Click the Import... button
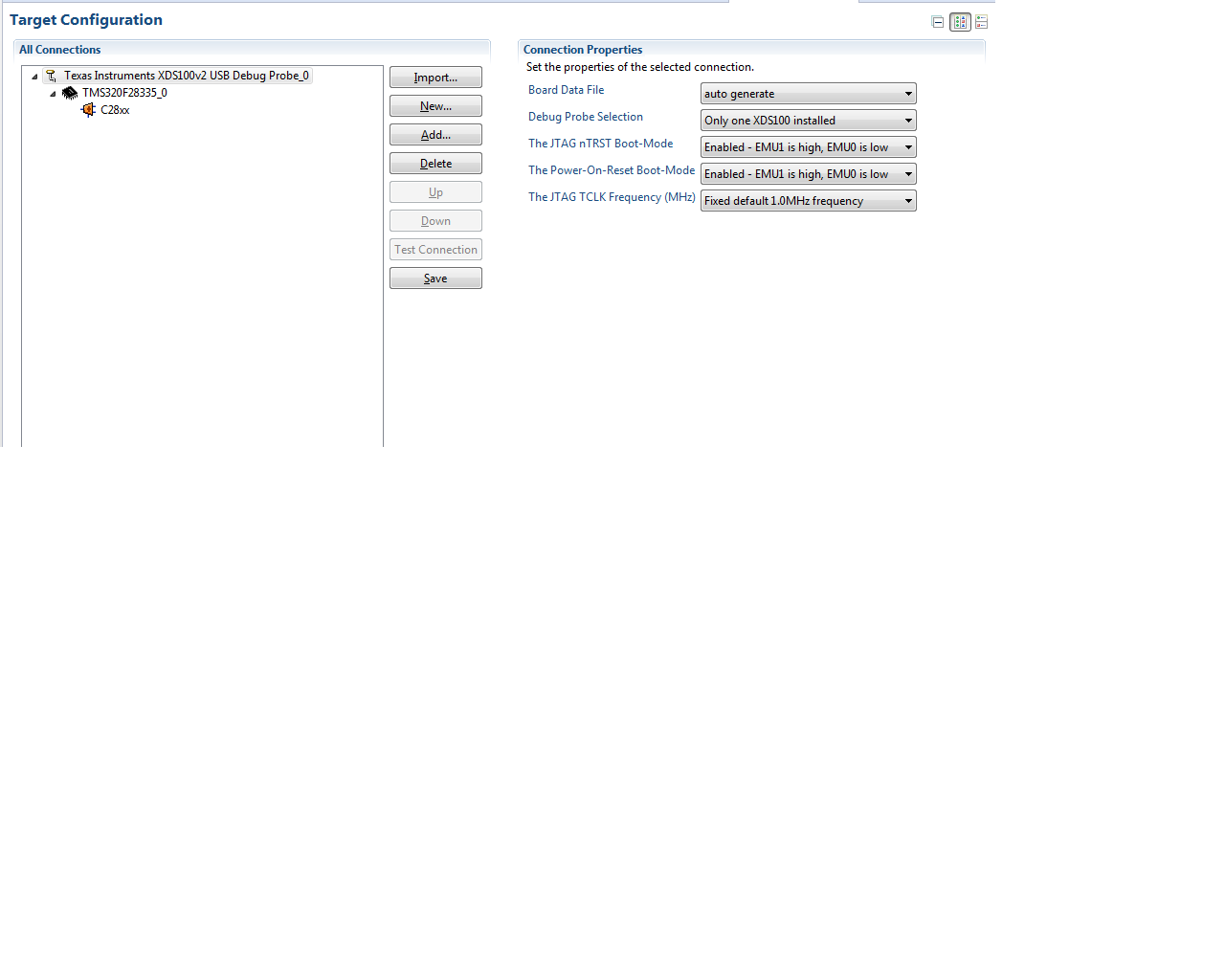Image resolution: width=1225 pixels, height=980 pixels. 435,78
